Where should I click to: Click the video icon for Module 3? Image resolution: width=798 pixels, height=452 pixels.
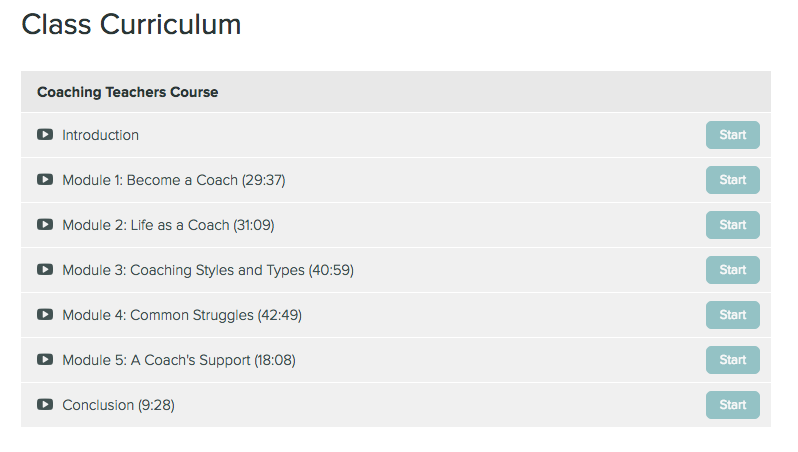coord(45,270)
